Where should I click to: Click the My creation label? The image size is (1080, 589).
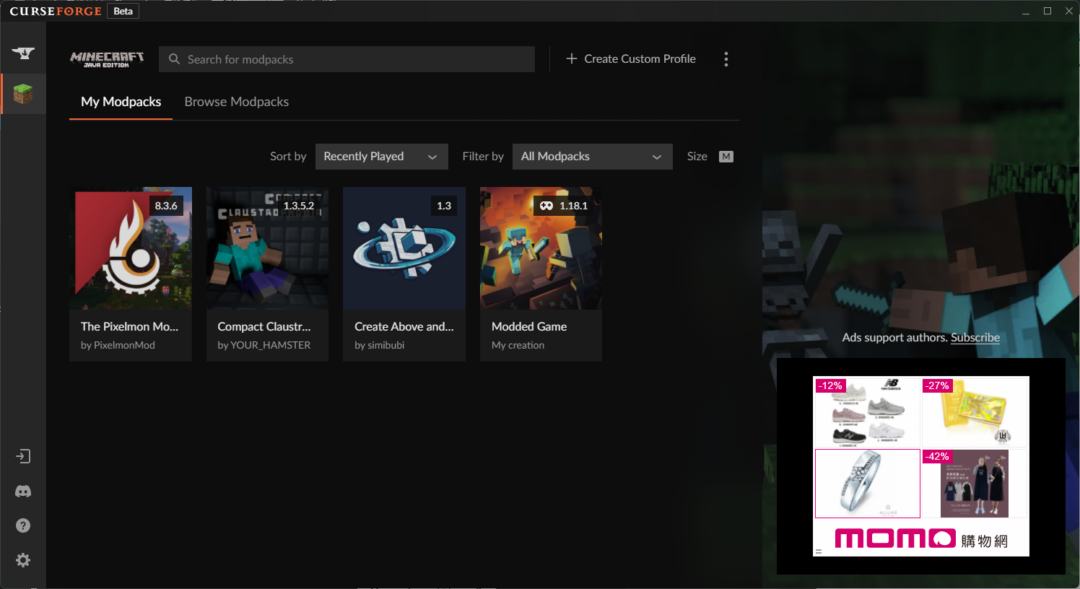pyautogui.click(x=518, y=345)
